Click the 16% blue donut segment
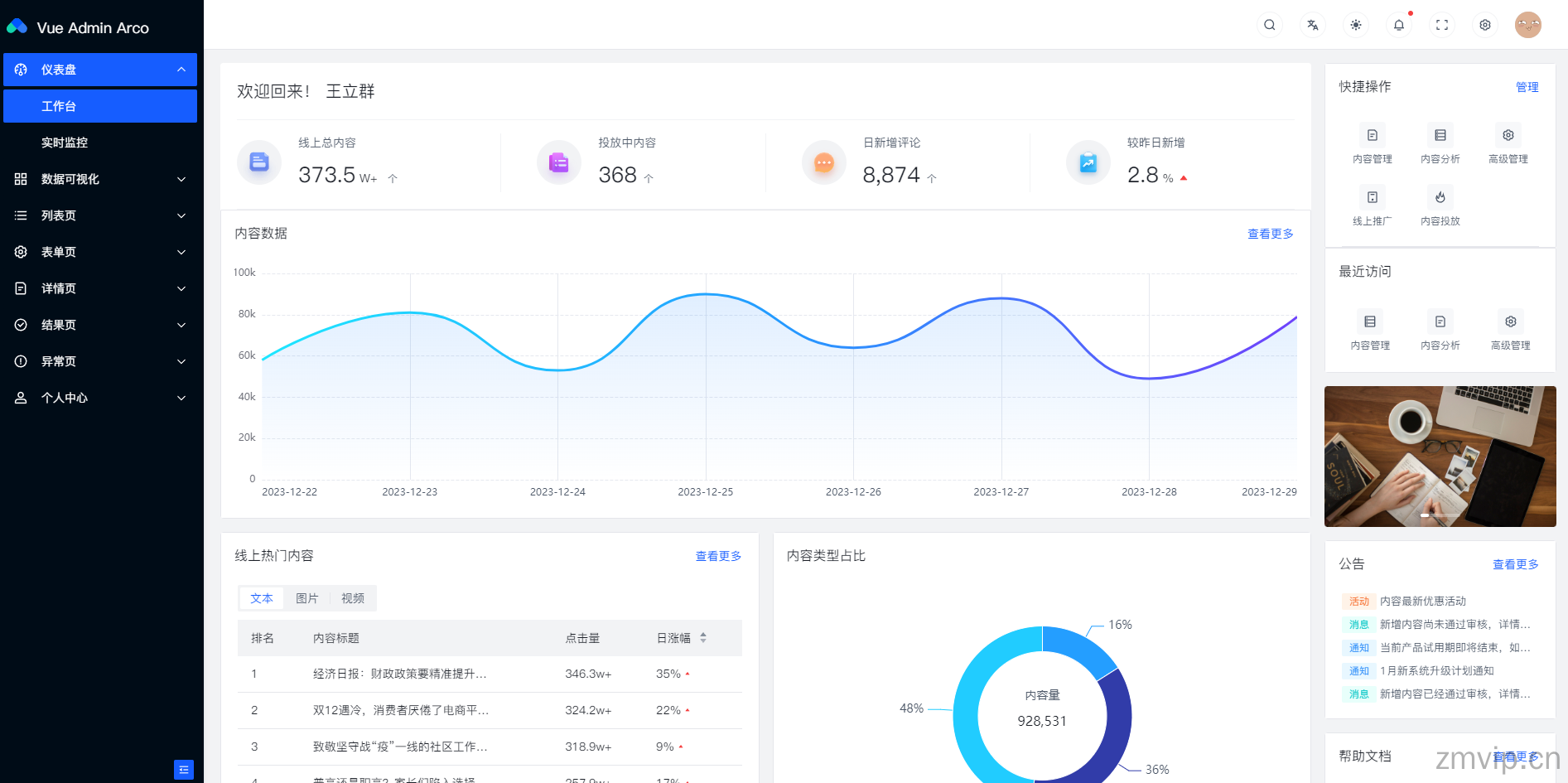The image size is (1568, 783). (x=1078, y=649)
